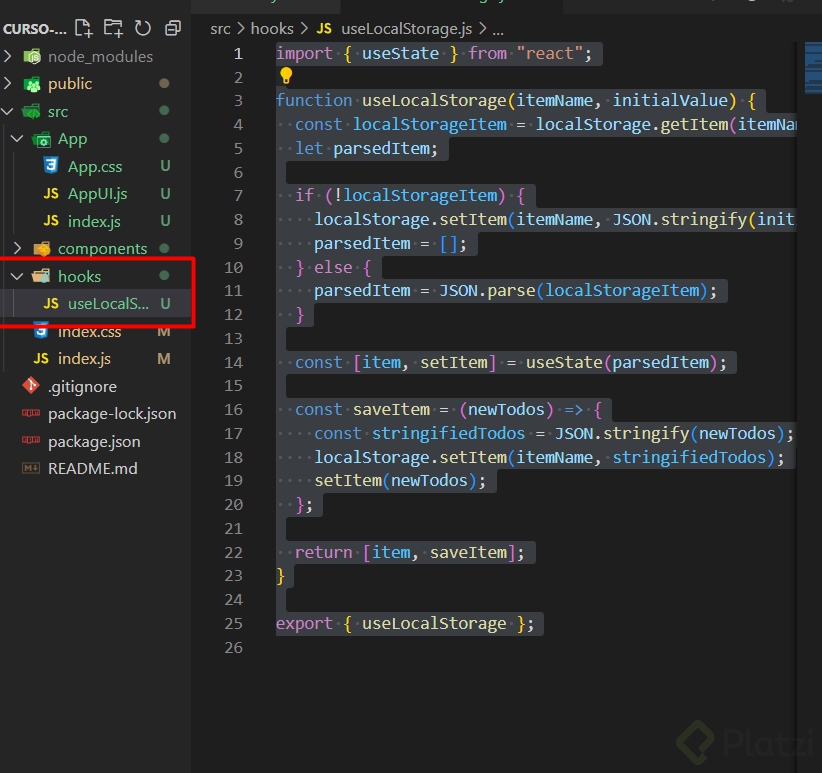Expand the node_modules folder
822x773 pixels.
tap(6, 56)
